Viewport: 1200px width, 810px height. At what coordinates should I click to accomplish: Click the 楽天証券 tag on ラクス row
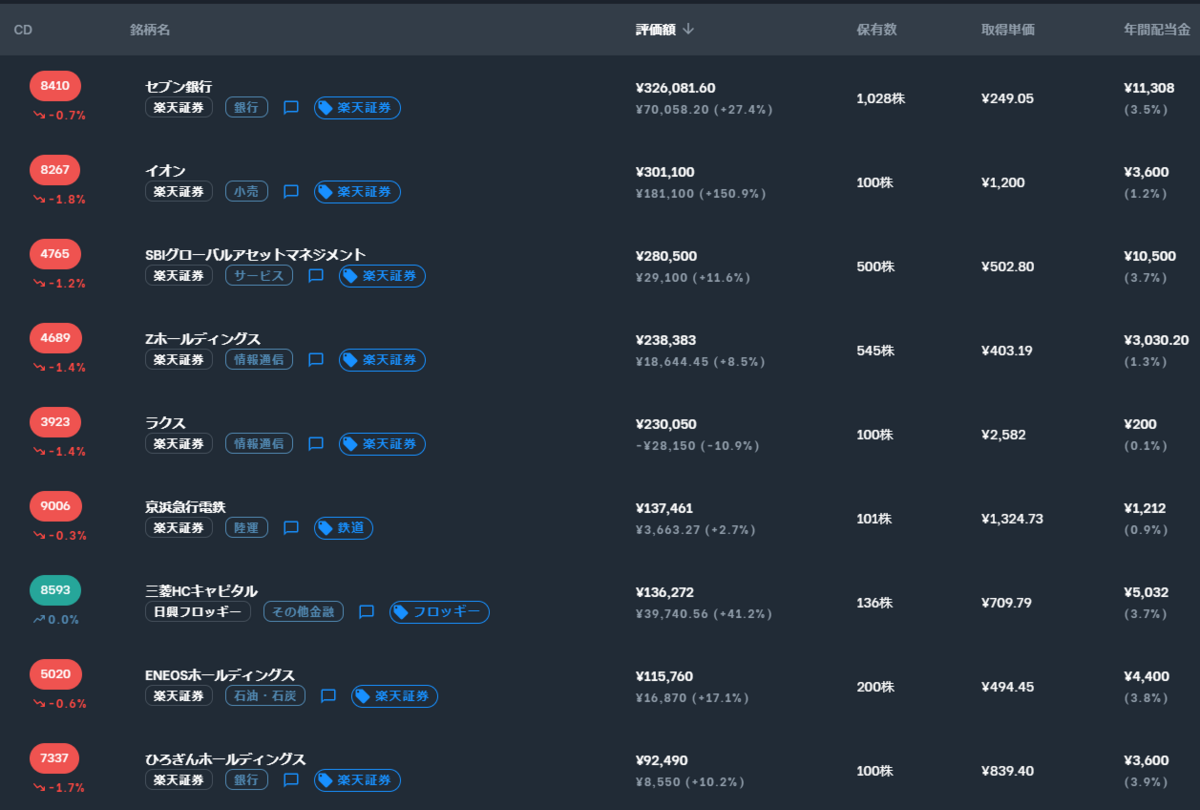tap(382, 443)
